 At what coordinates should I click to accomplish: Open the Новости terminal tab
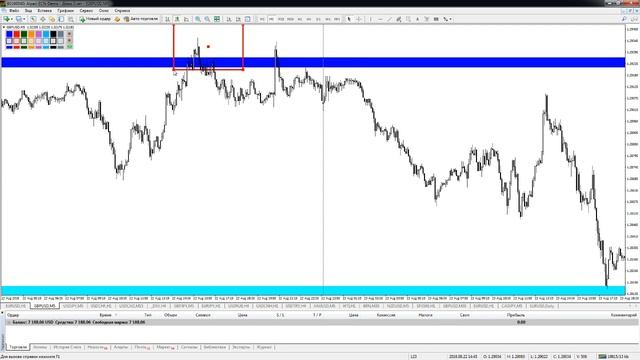97,347
